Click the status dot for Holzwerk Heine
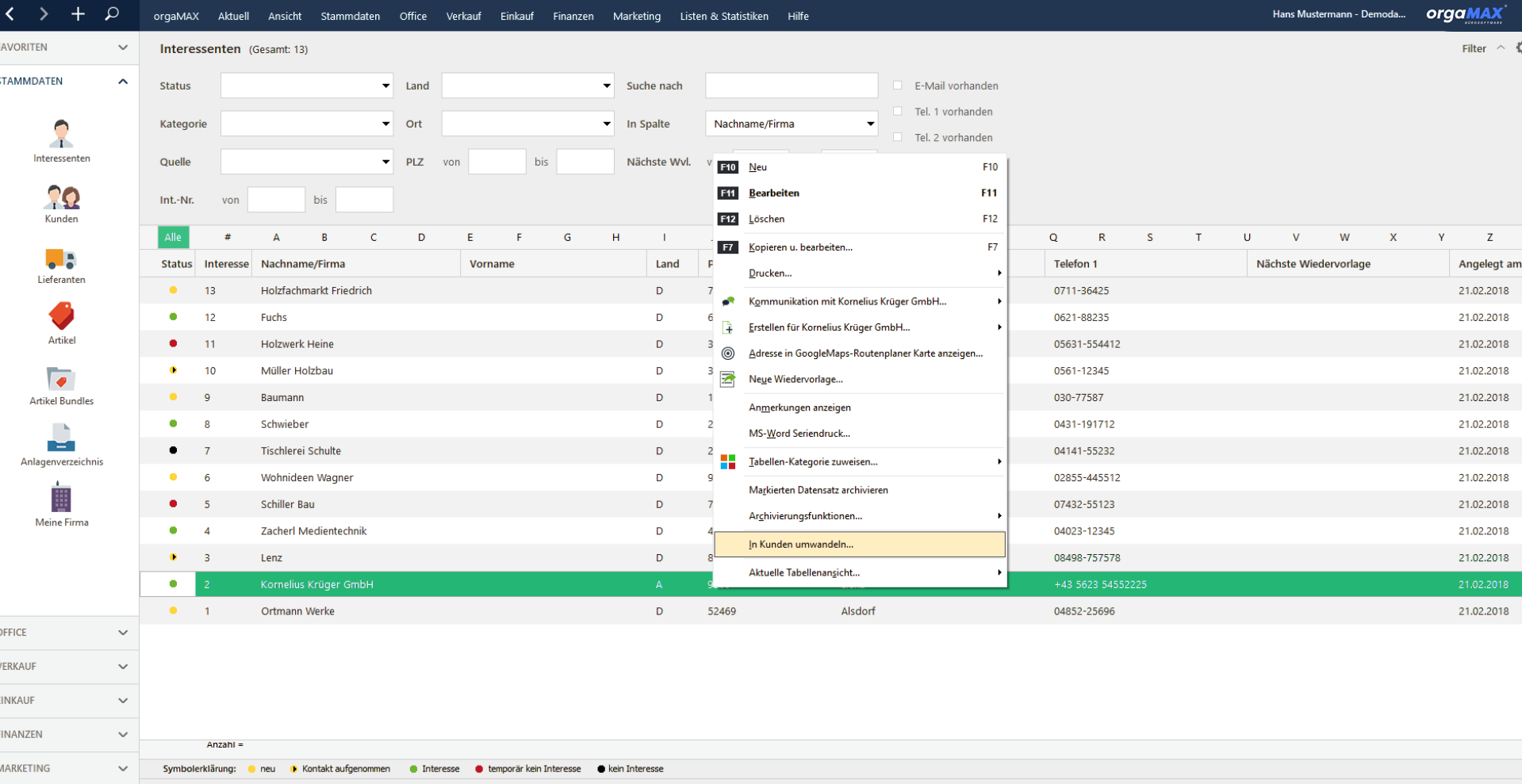 [x=173, y=344]
